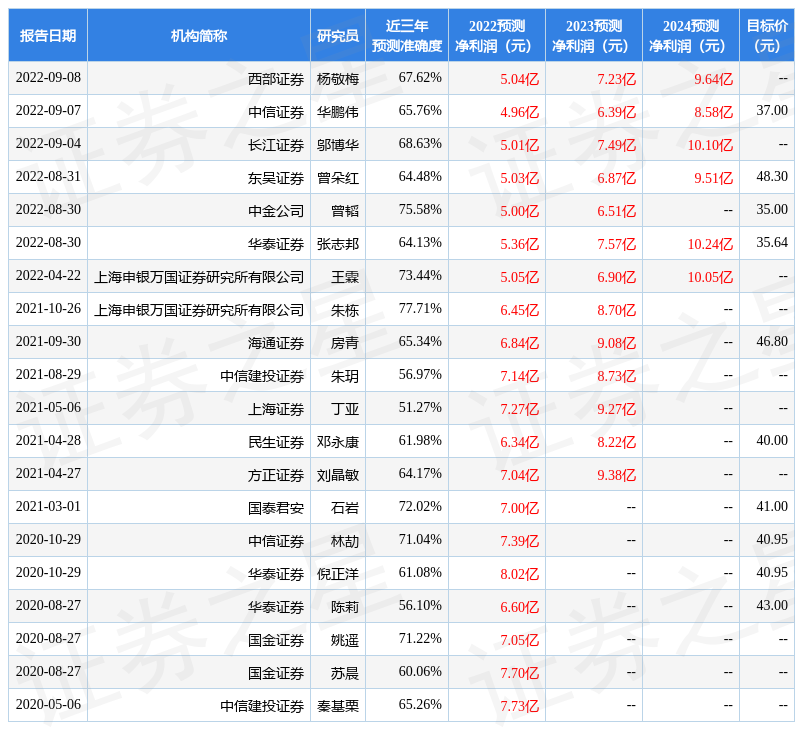
Task: Click target price 40.00
Action: [x=772, y=441]
